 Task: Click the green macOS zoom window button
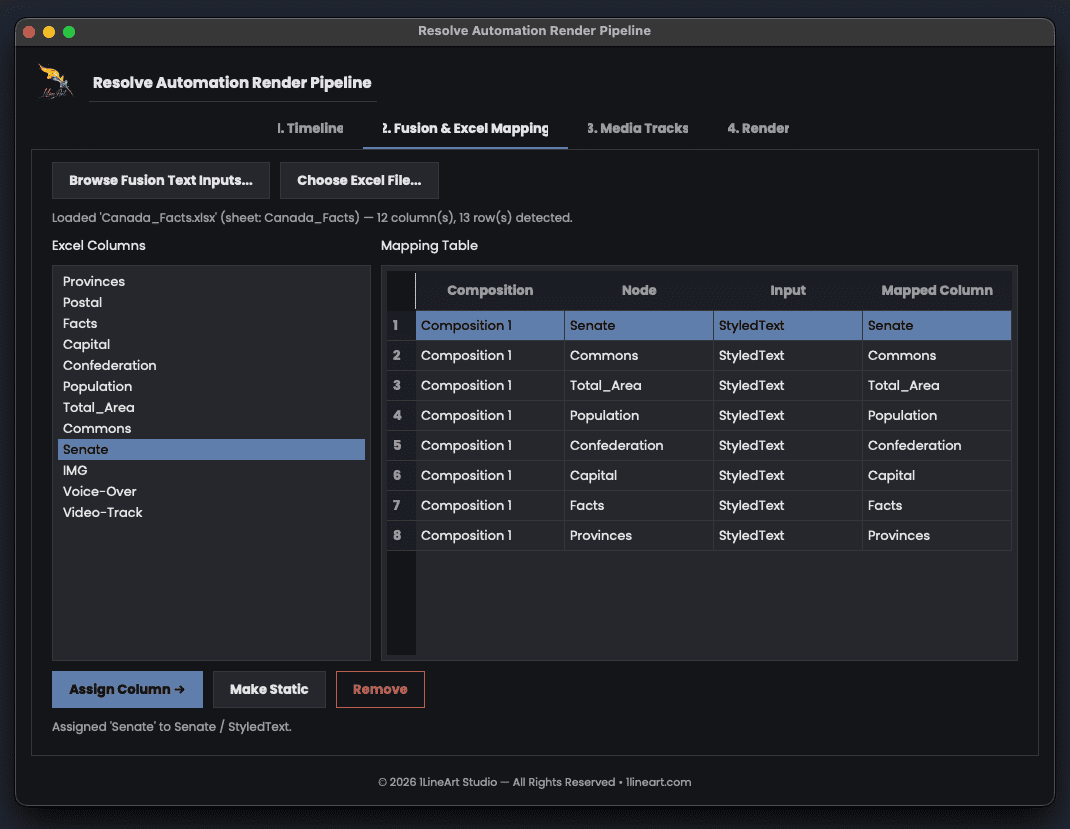pos(69,31)
